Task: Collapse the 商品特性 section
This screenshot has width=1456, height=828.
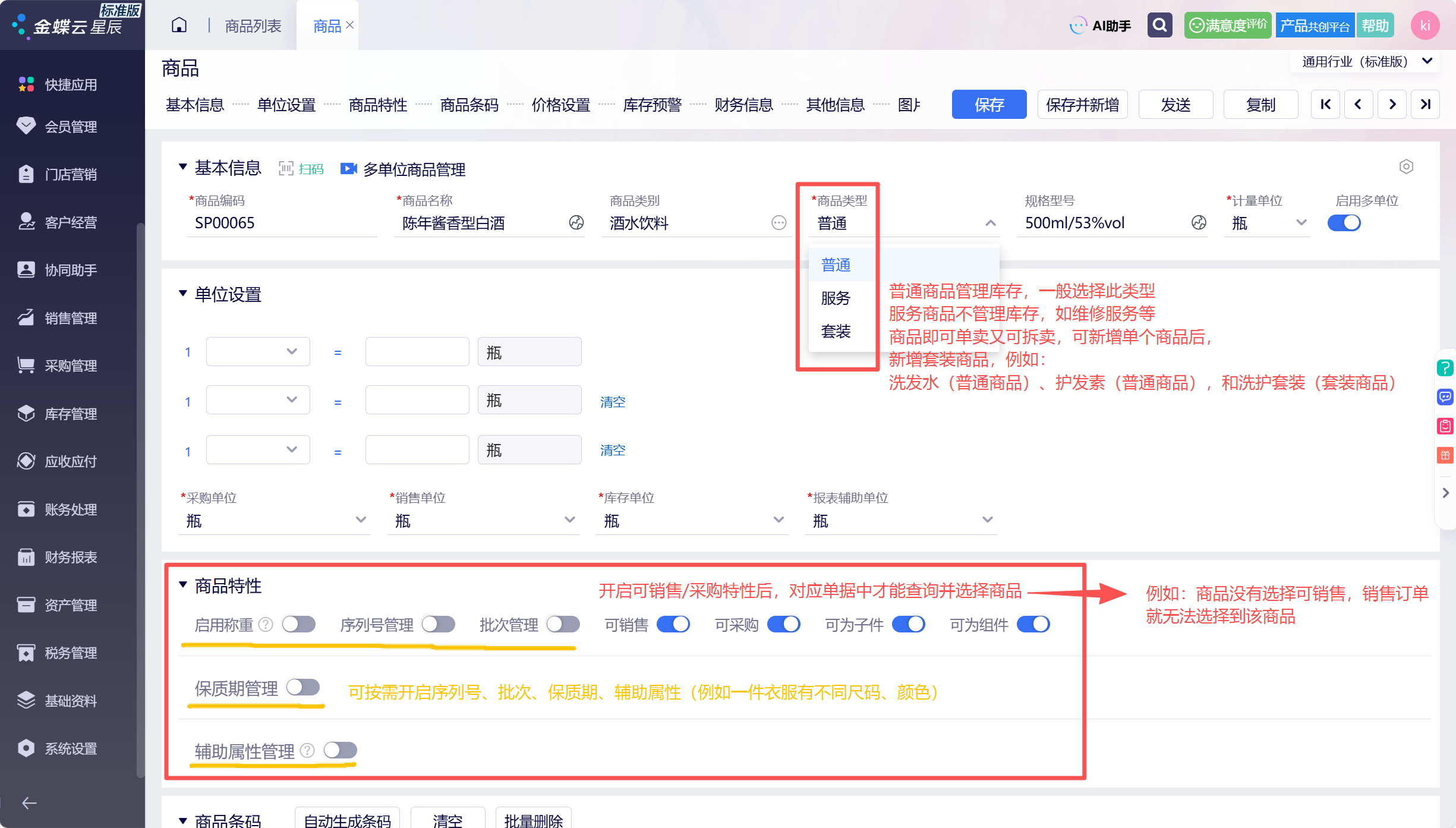Action: [x=183, y=585]
